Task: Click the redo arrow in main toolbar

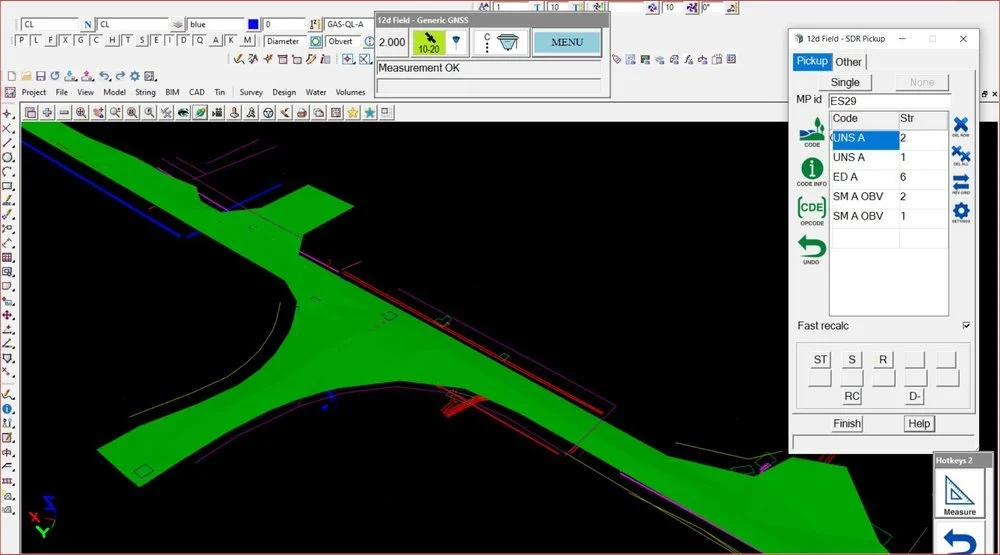Action: 120,76
